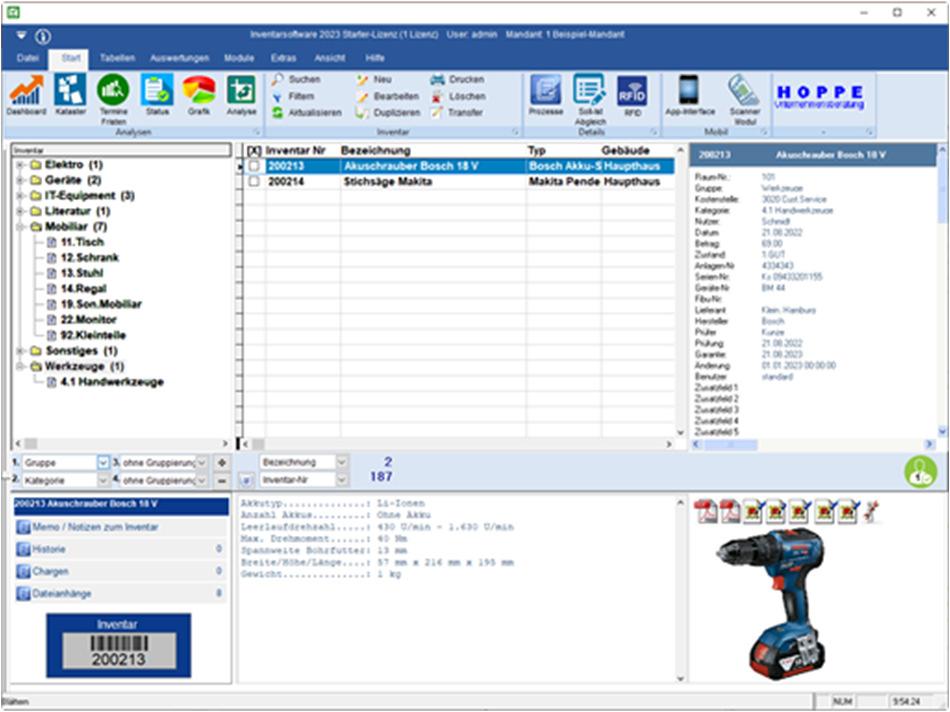Click Drucken to print

tap(457, 79)
